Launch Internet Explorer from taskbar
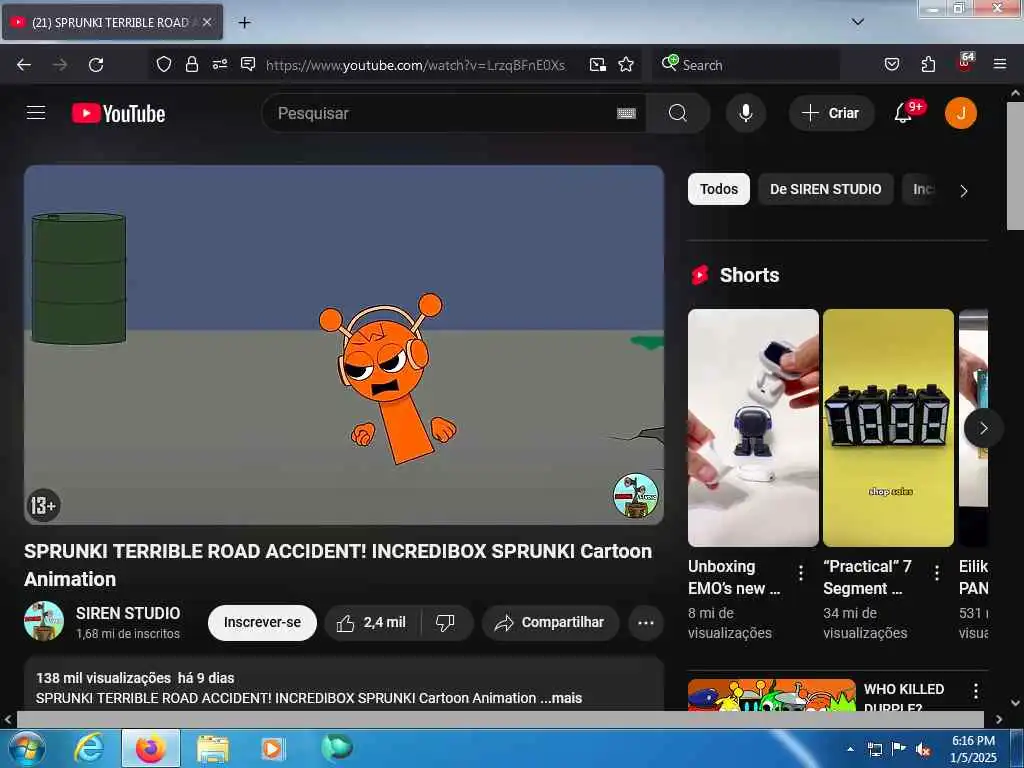 89,748
